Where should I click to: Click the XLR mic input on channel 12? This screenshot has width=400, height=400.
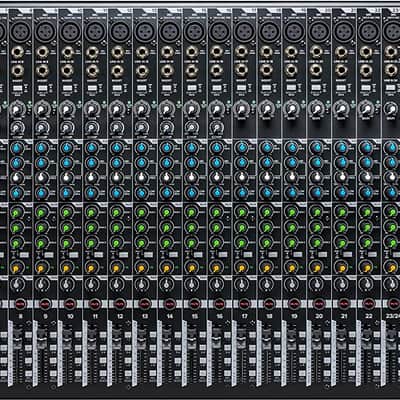coord(120,31)
